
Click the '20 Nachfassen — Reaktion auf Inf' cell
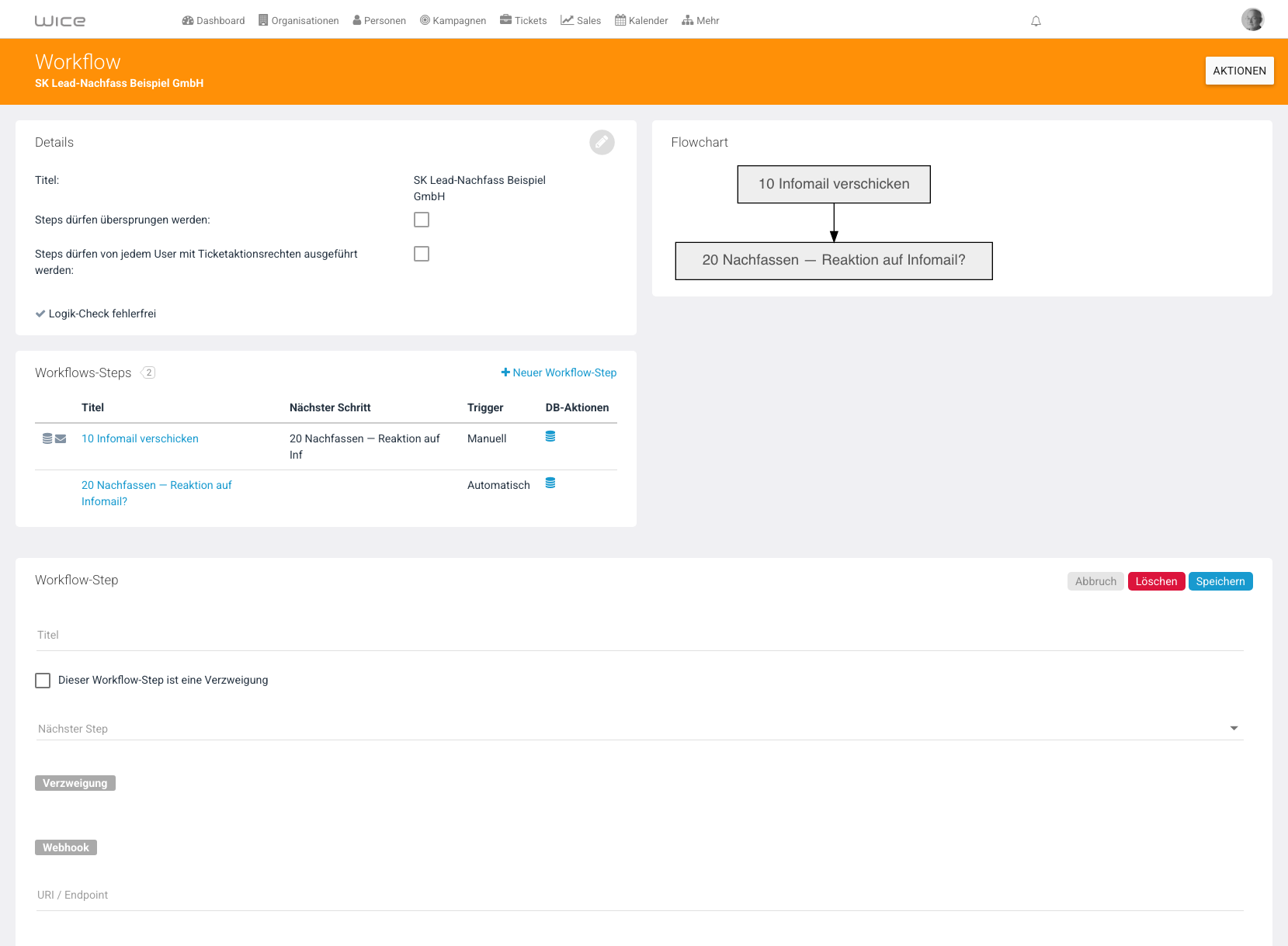click(365, 446)
